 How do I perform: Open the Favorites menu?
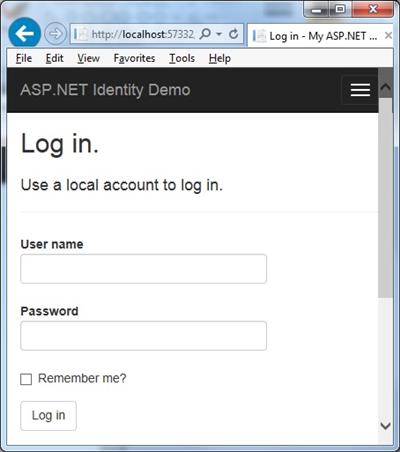point(134,58)
